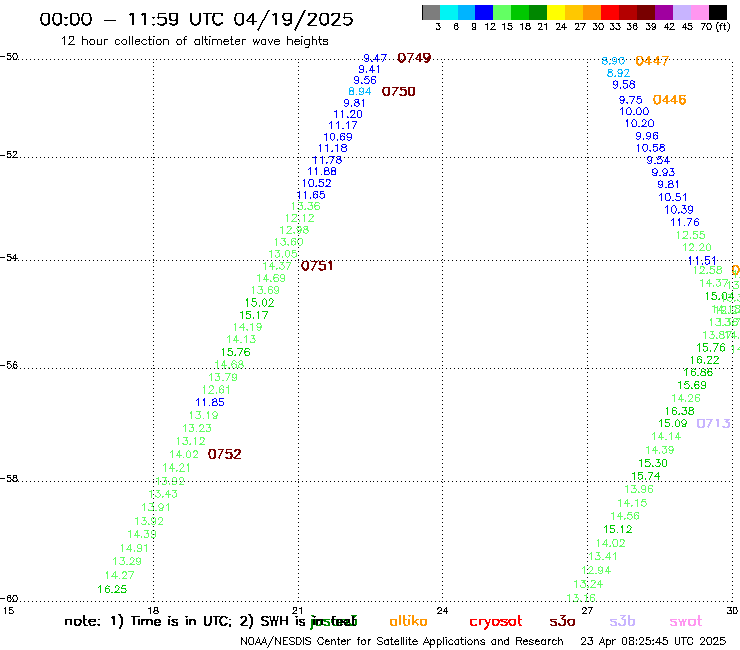740x650 pixels.
Task: Click the reading 12.98
Action: pos(294,230)
